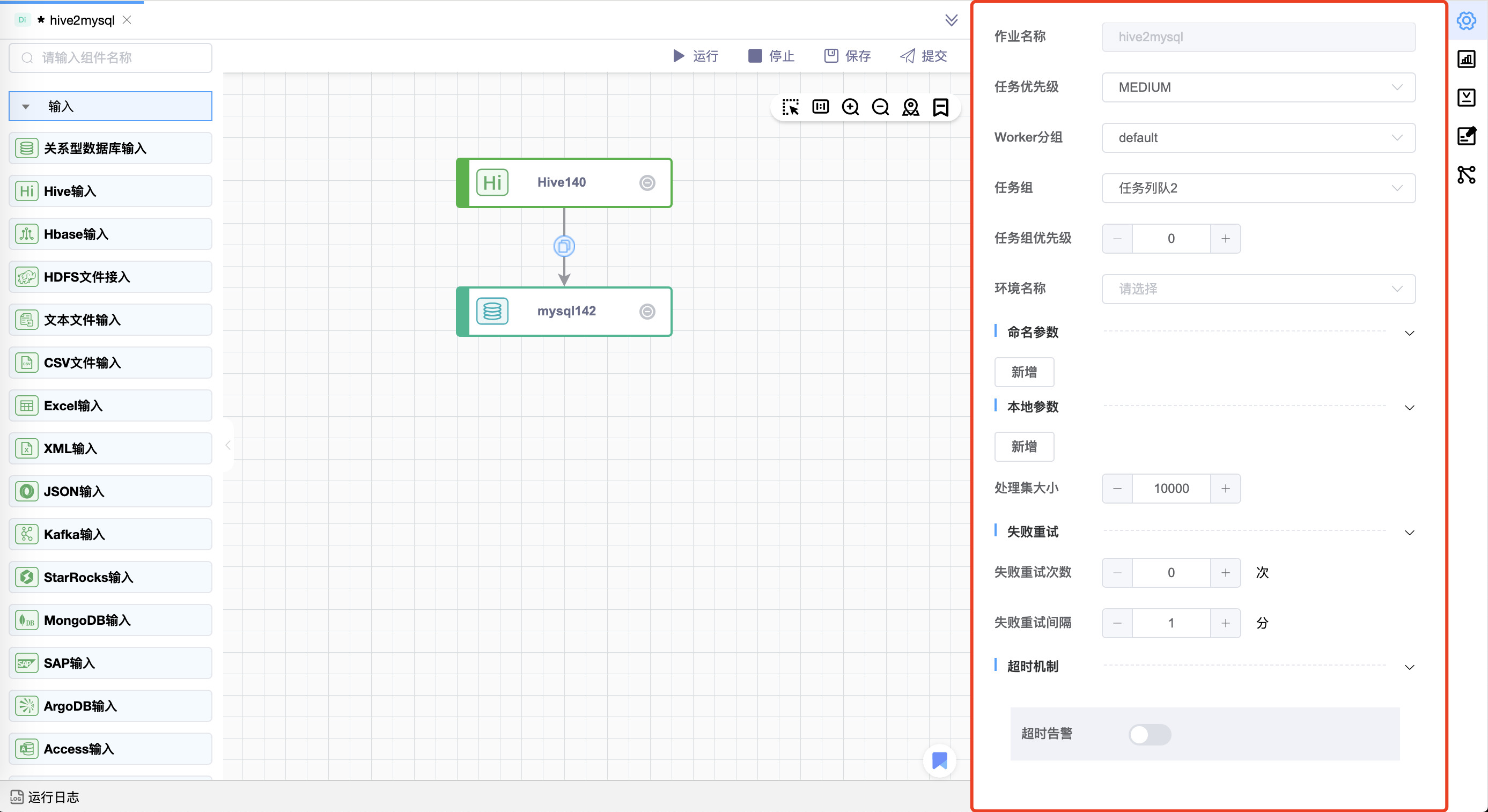Select Hive输入 component from list
The width and height of the screenshot is (1488, 812).
[x=111, y=191]
